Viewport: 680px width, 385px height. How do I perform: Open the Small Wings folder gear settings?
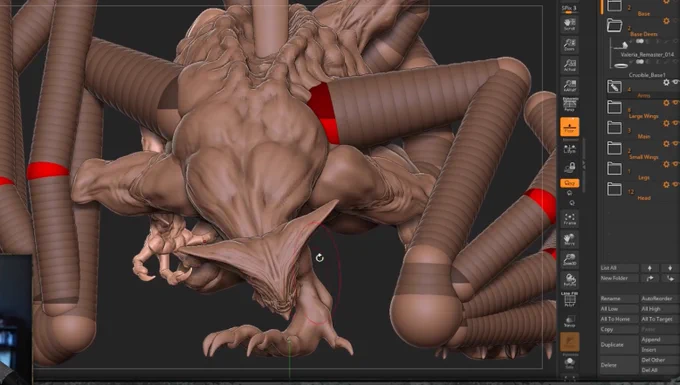[x=667, y=144]
